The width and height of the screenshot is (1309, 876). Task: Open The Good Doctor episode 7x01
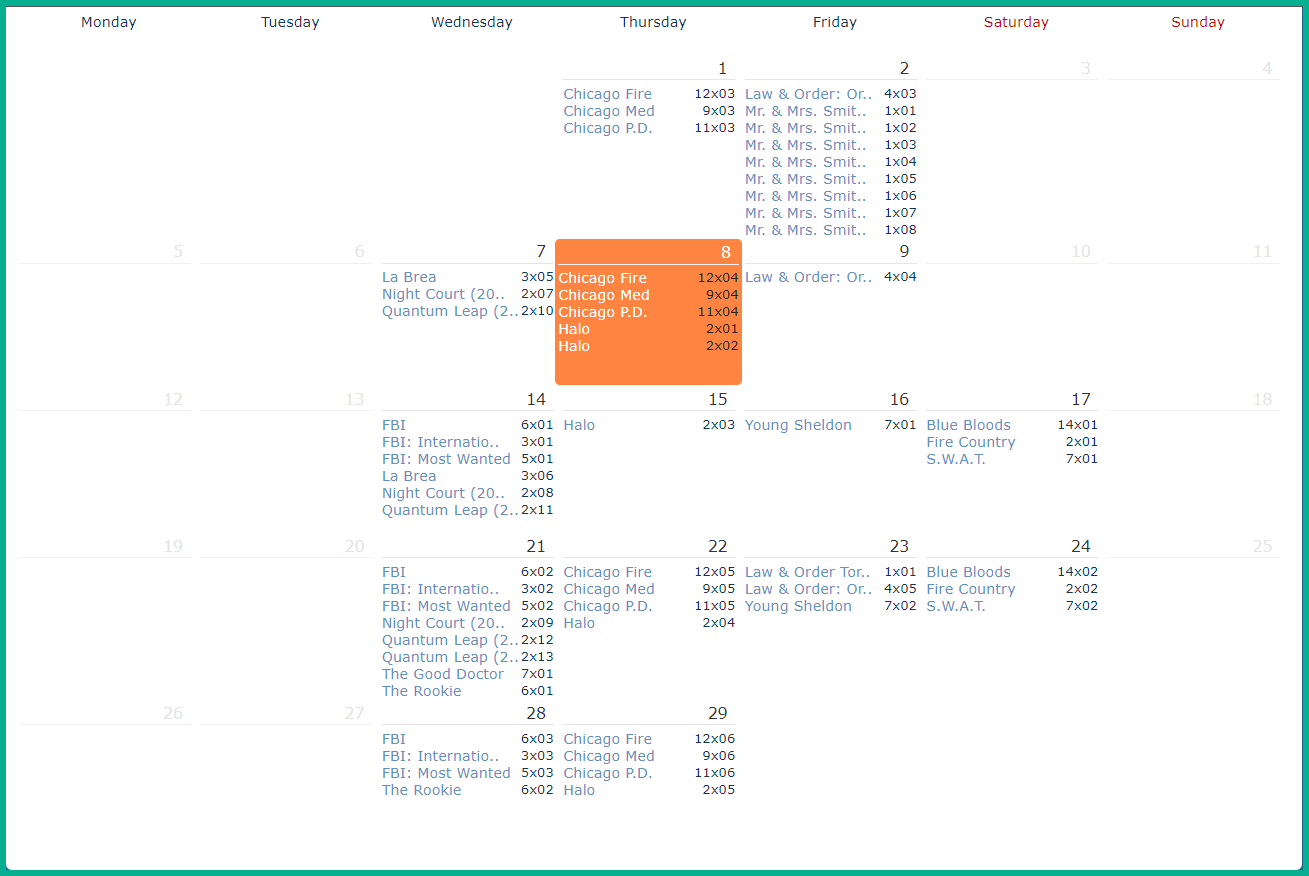point(443,674)
